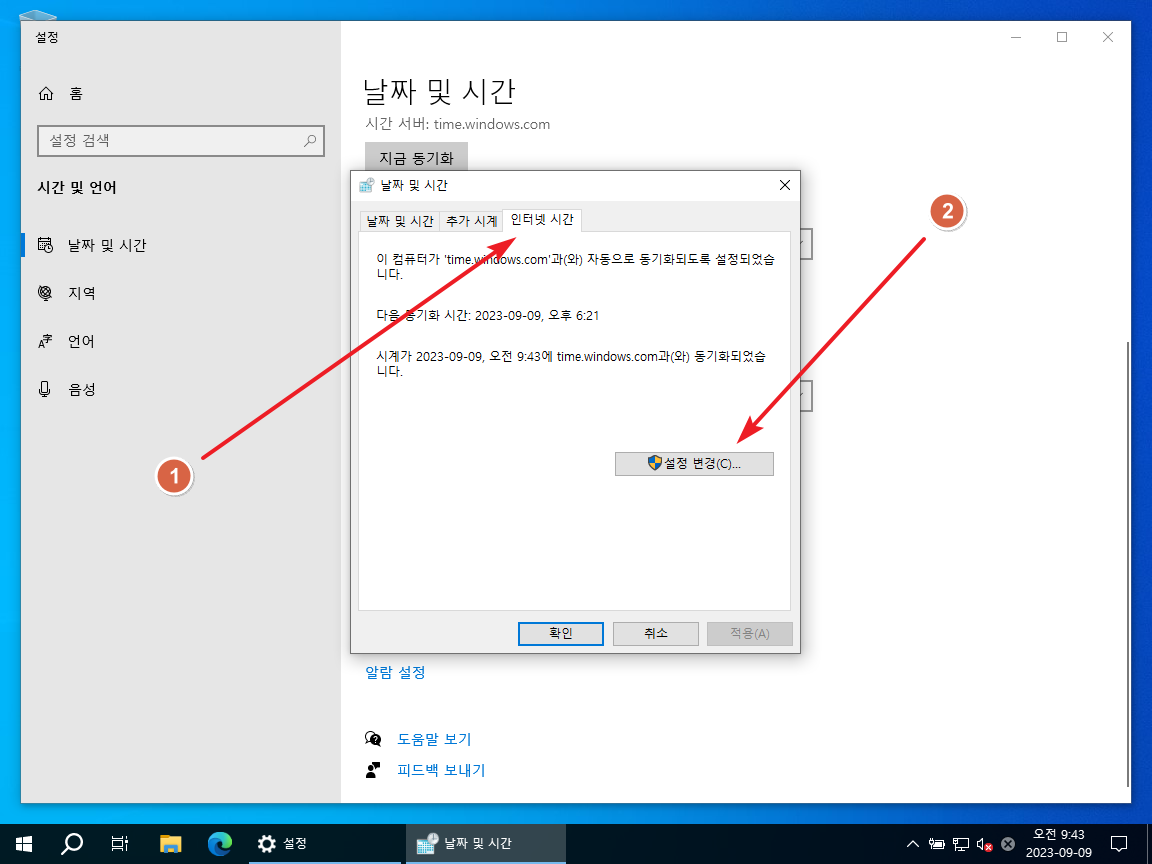
Task: Select 날짜 및 시간 in the sidebar
Action: tap(181, 245)
